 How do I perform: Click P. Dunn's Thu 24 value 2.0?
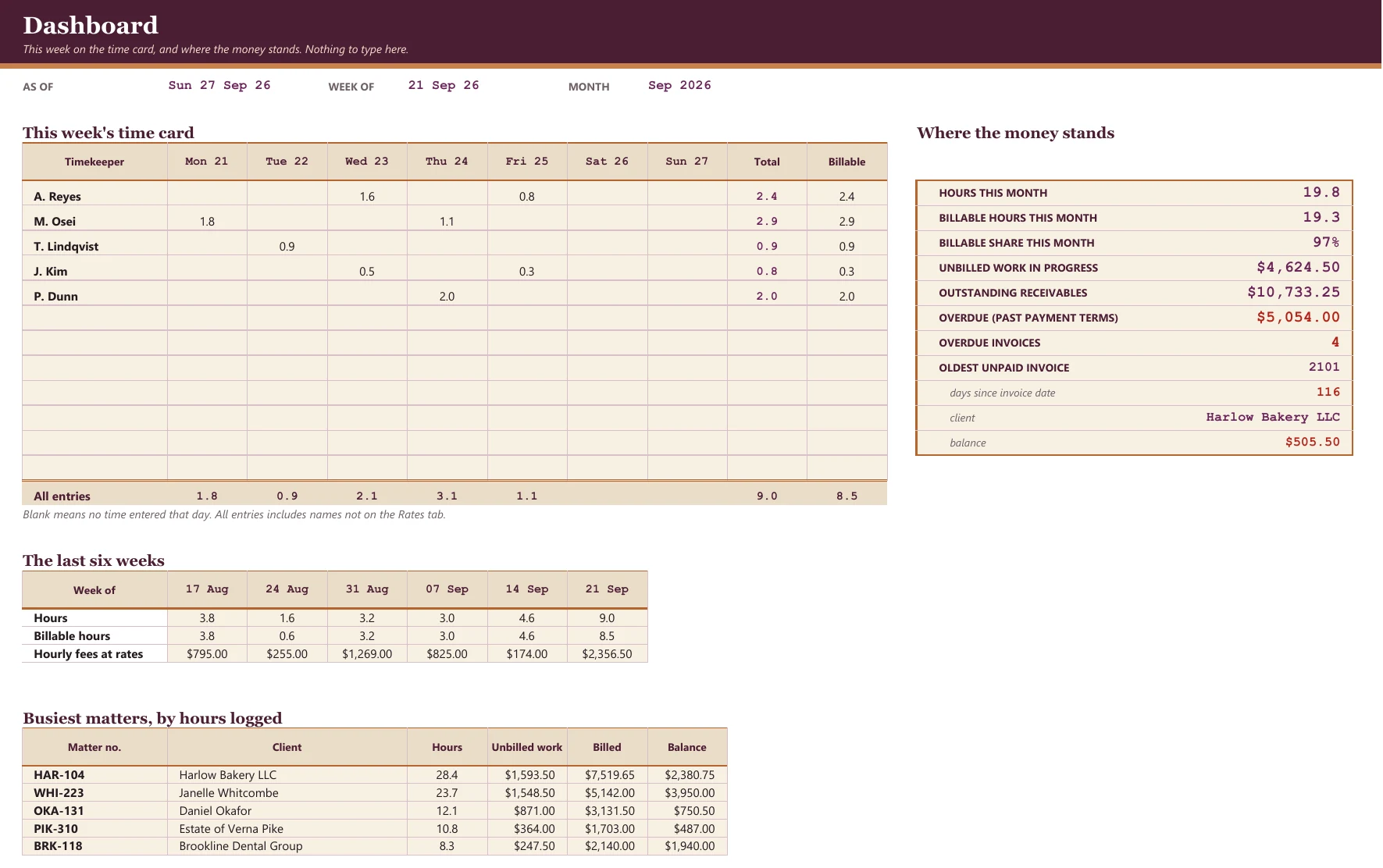[447, 297]
